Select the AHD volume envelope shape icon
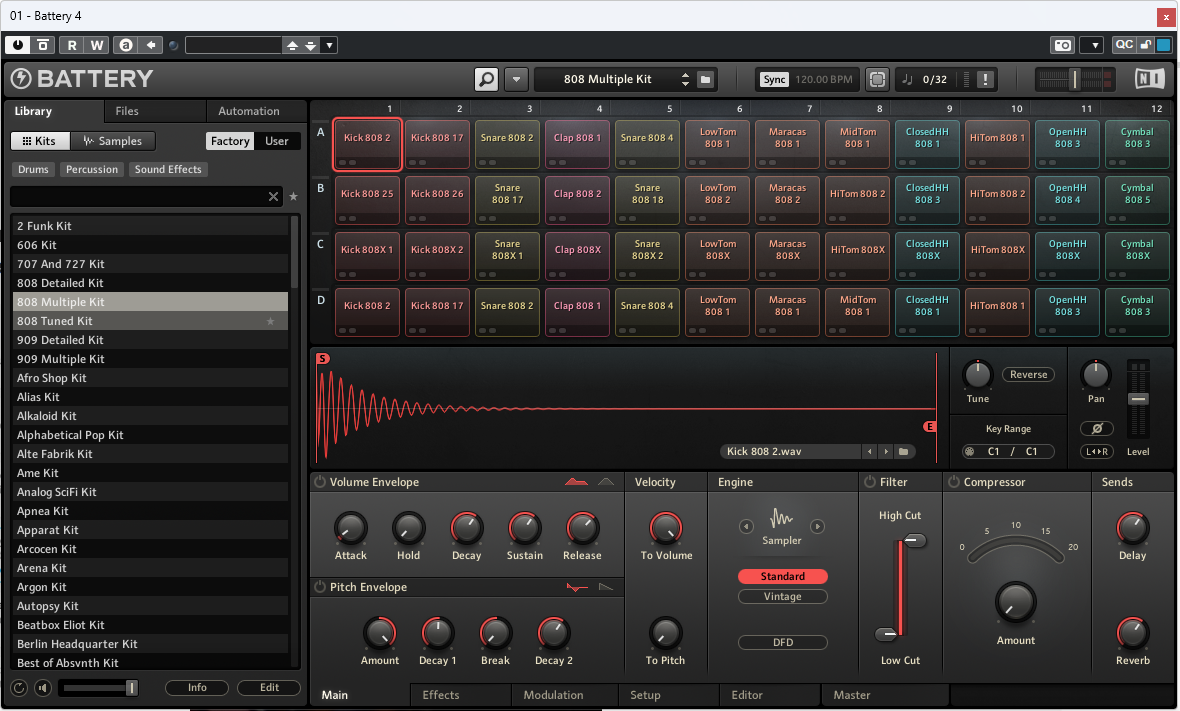Screen dimensions: 1180x711 pos(606,482)
